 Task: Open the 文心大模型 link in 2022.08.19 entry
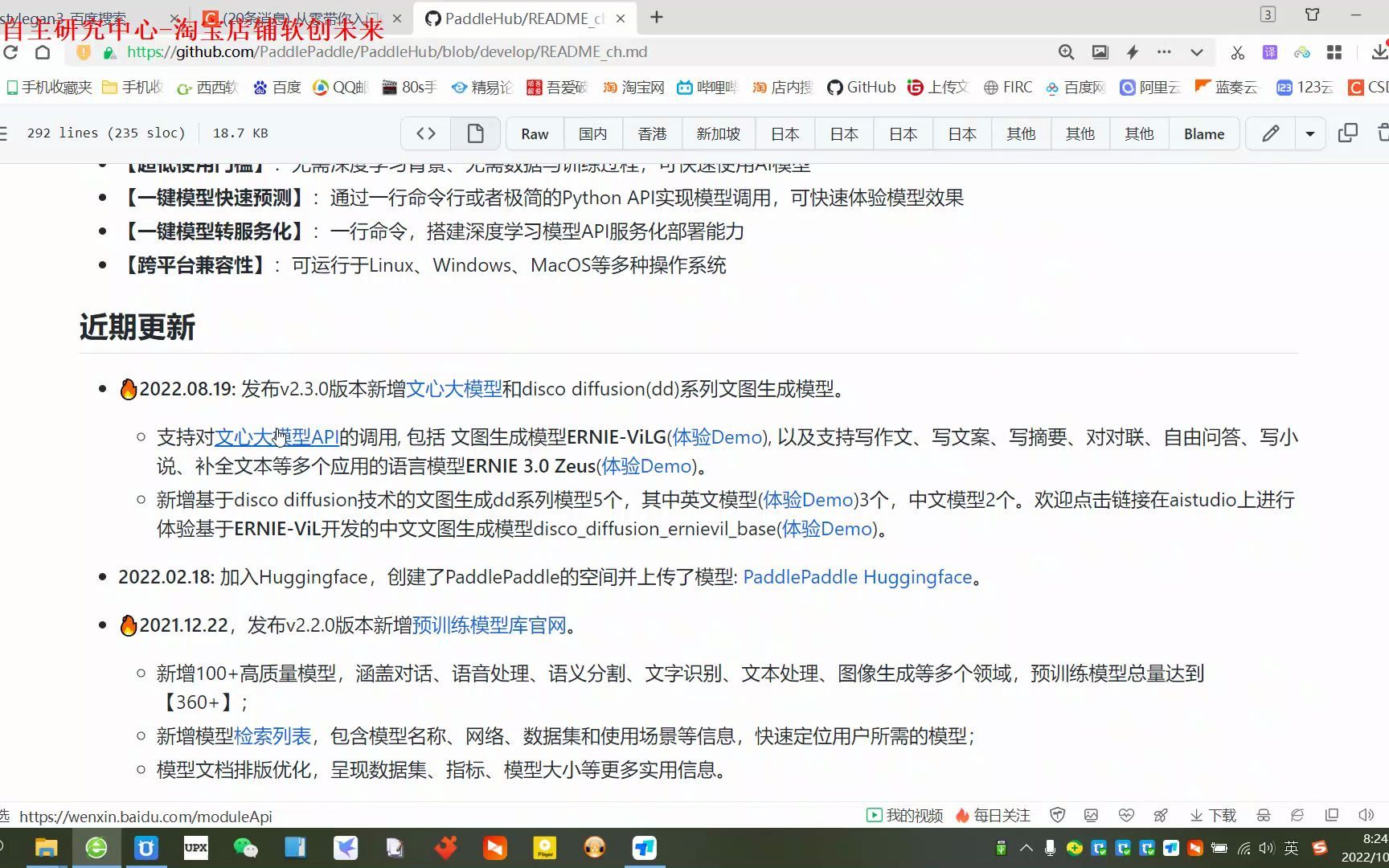pos(454,389)
